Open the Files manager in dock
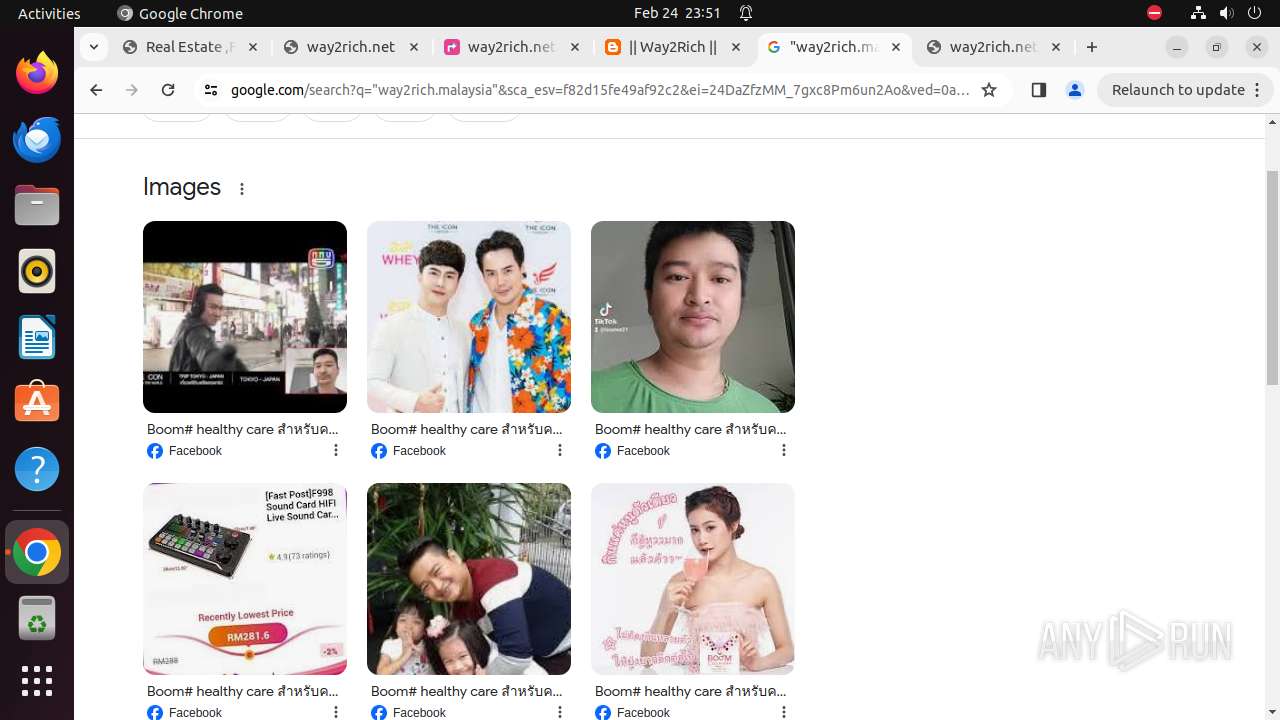Viewport: 1280px width, 720px height. (x=37, y=205)
